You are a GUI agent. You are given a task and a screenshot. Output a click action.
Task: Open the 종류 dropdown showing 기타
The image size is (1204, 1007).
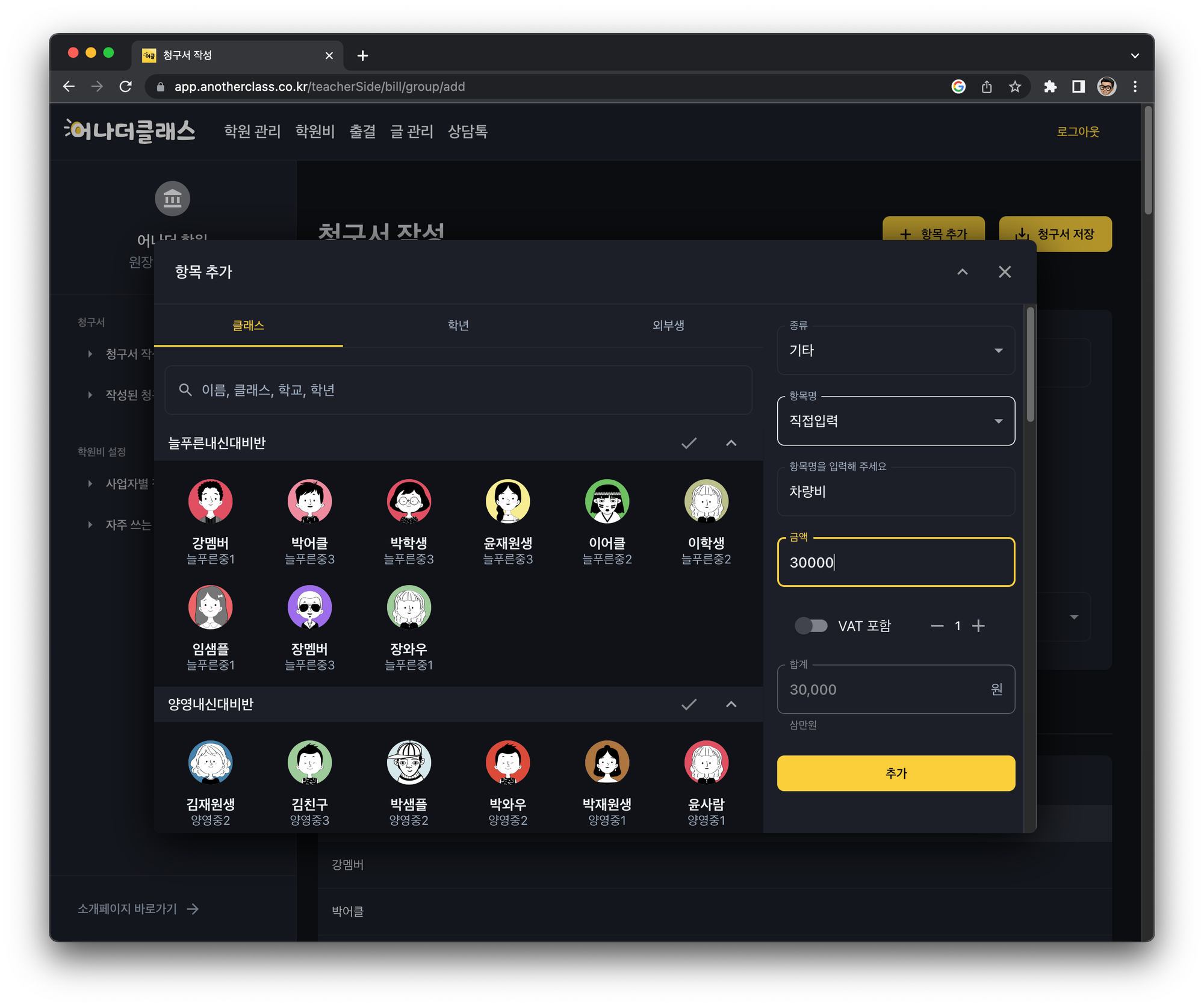click(x=896, y=350)
